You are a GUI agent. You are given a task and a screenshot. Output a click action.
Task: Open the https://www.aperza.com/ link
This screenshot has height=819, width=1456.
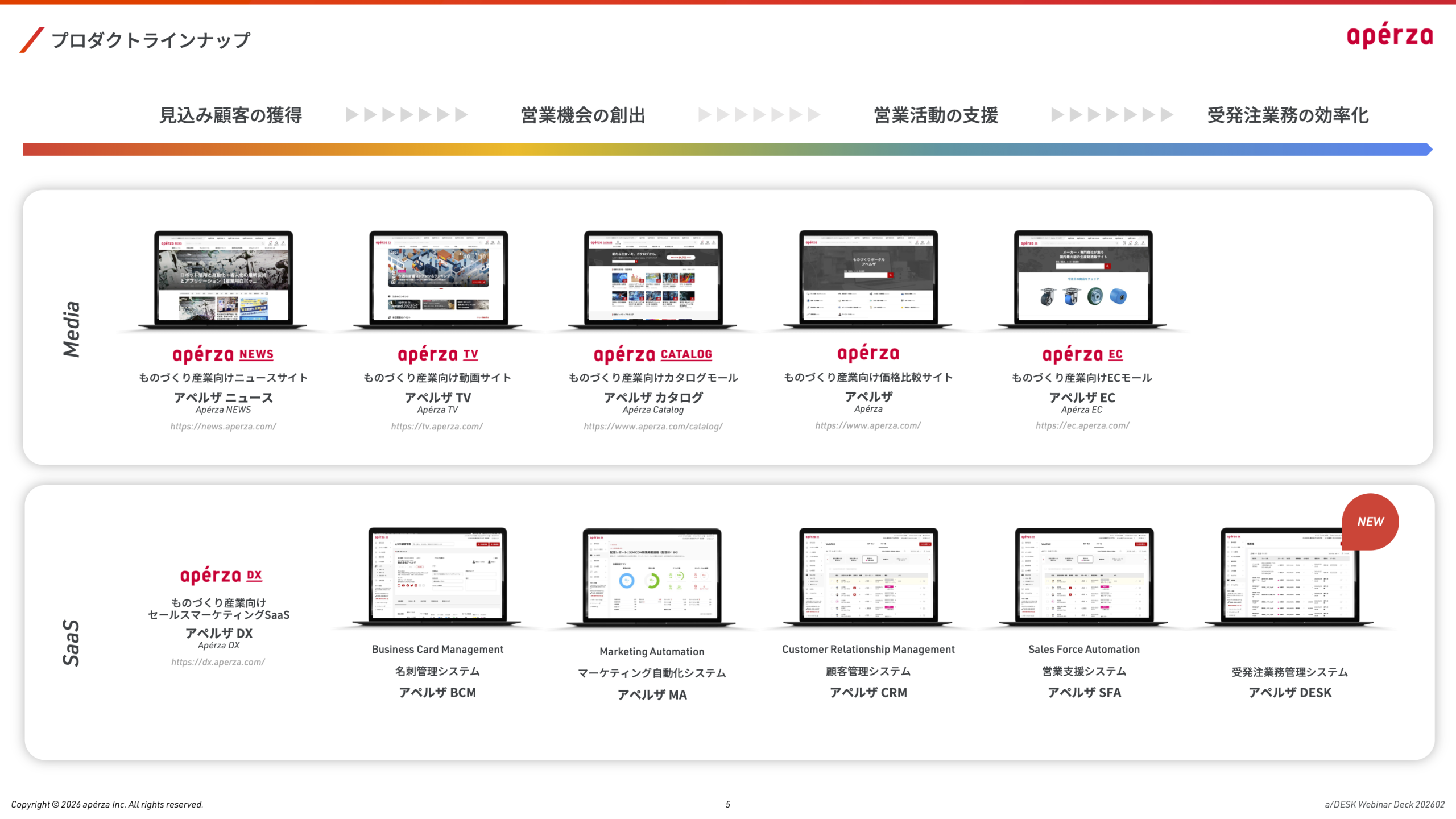[x=868, y=425]
